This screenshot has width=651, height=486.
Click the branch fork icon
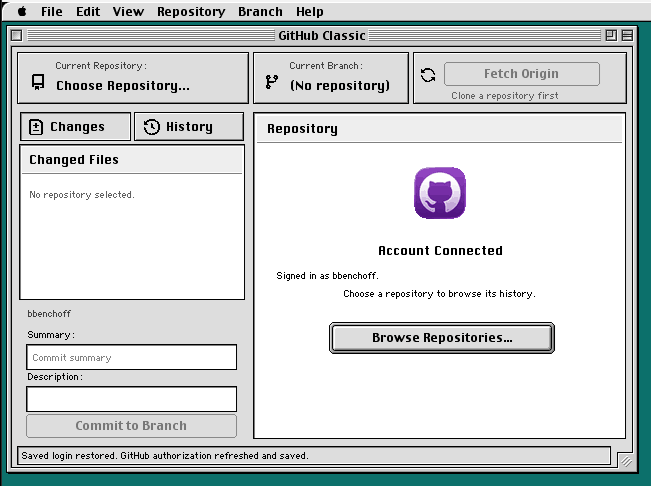click(272, 82)
